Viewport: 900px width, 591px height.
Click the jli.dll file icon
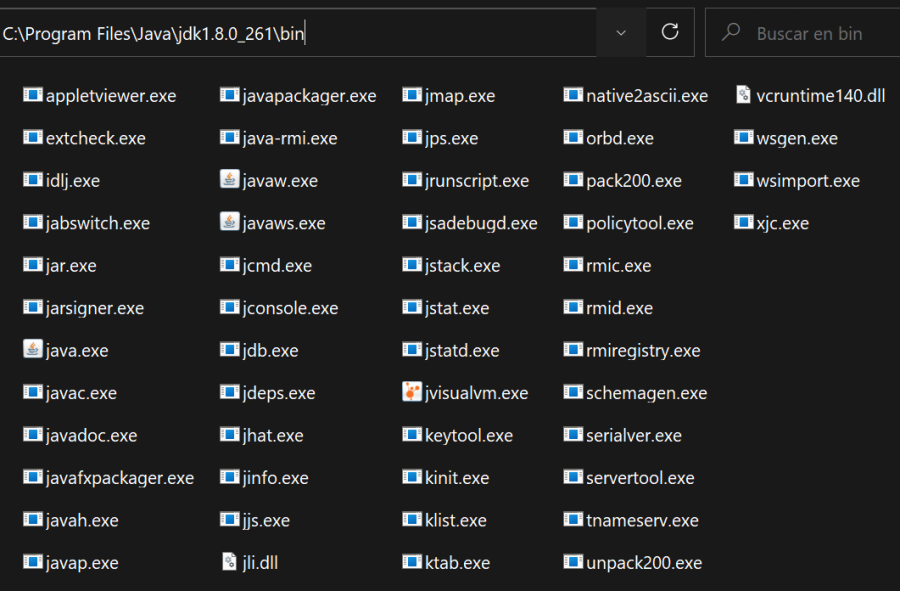click(229, 562)
